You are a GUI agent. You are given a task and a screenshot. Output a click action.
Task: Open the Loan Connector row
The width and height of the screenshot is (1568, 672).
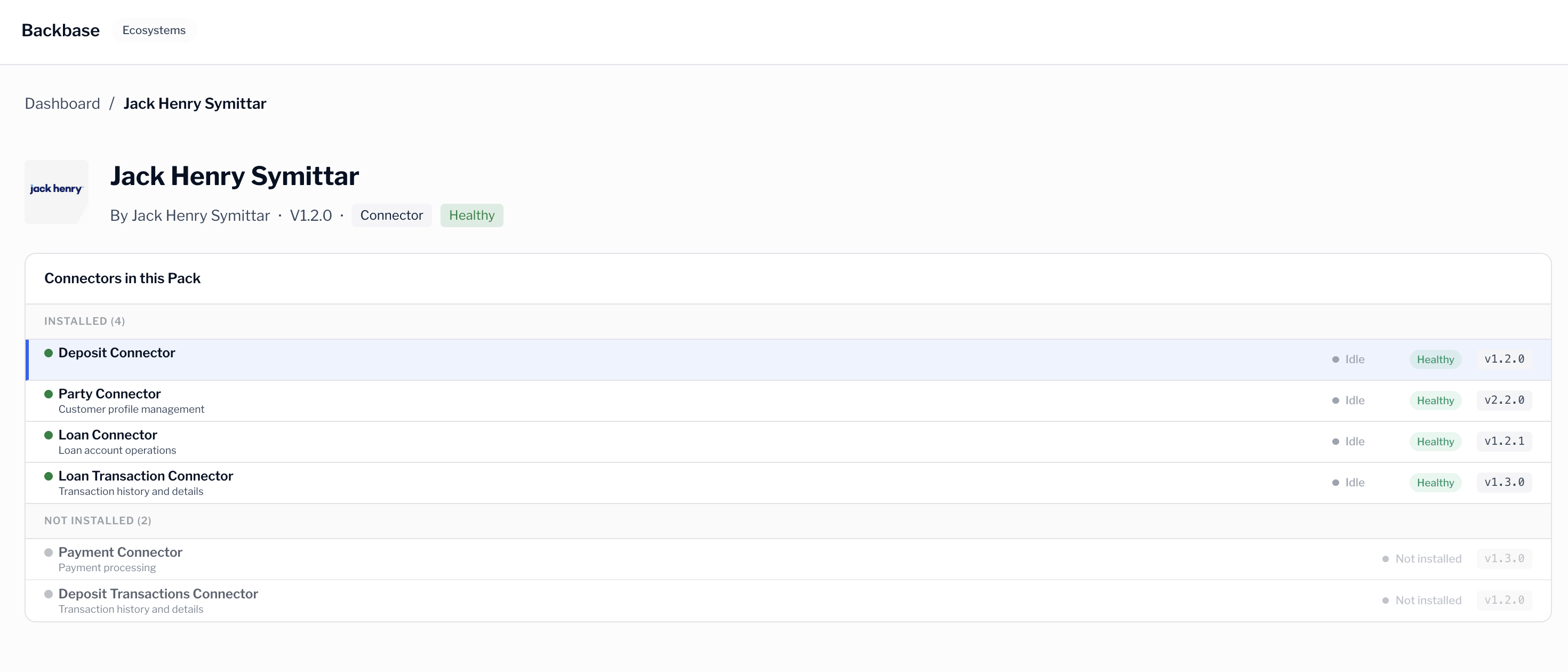(788, 442)
